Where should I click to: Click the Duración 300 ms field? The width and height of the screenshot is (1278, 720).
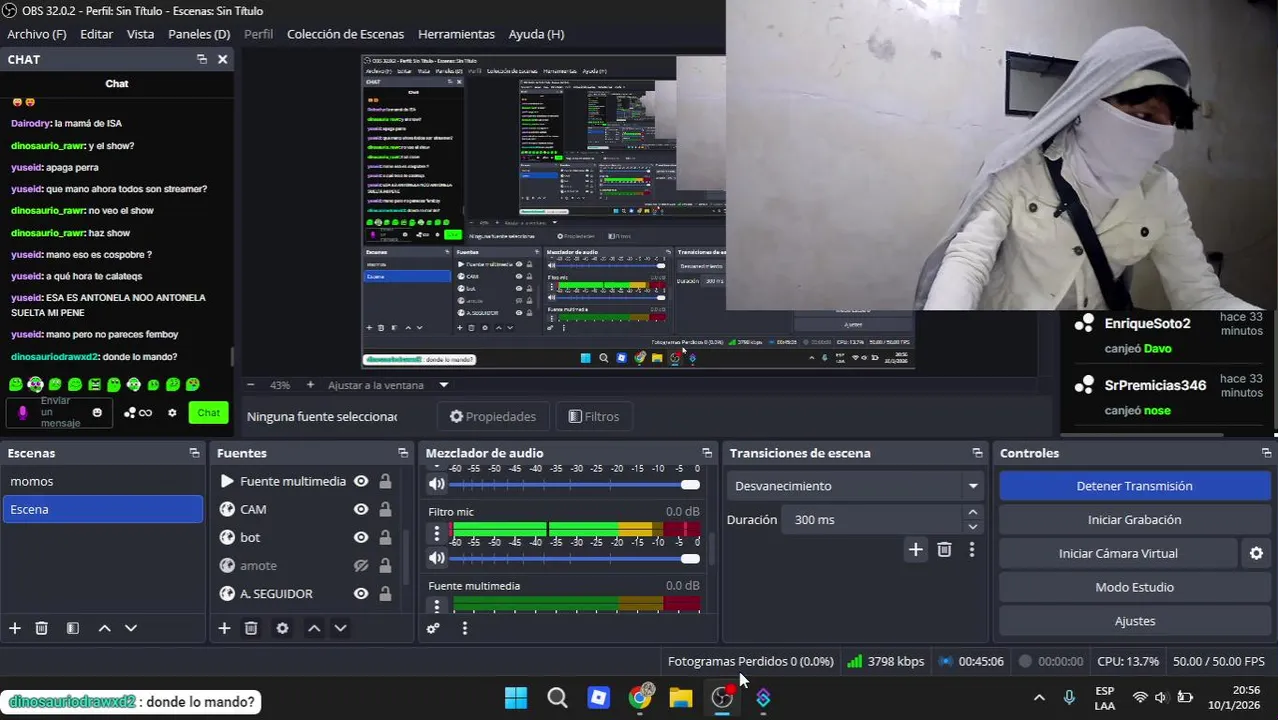coord(871,520)
